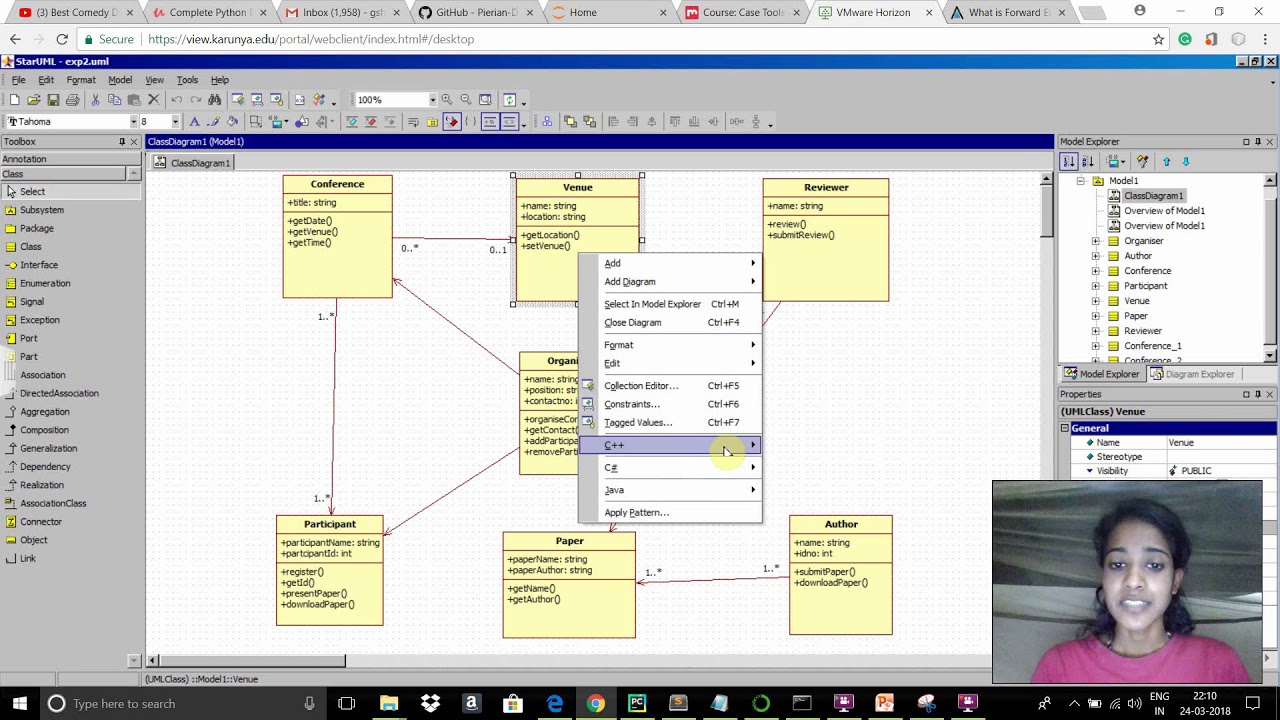This screenshot has width=1280, height=720.
Task: Click the Name property value Venue
Action: (1220, 443)
